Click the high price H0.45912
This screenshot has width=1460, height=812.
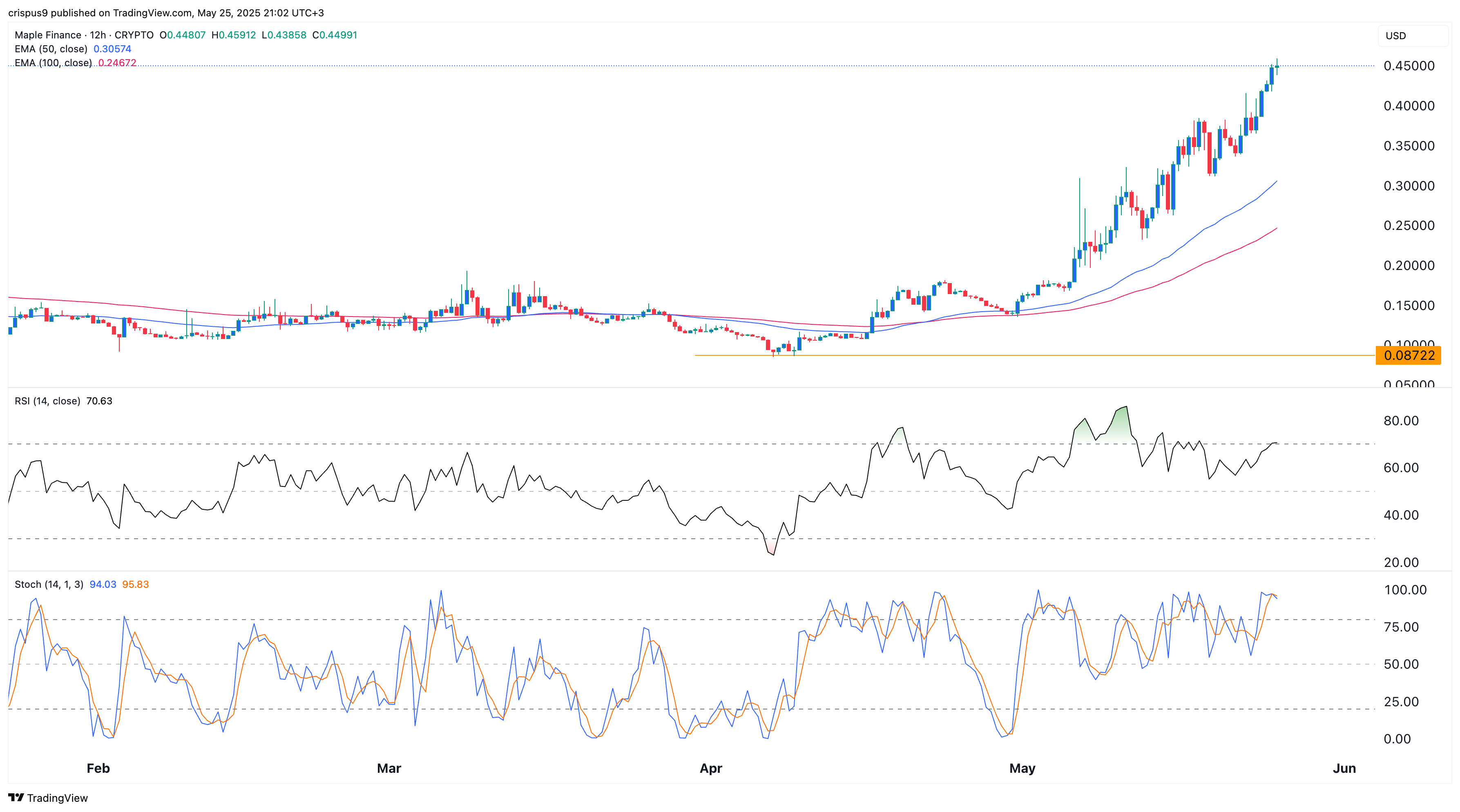234,35
